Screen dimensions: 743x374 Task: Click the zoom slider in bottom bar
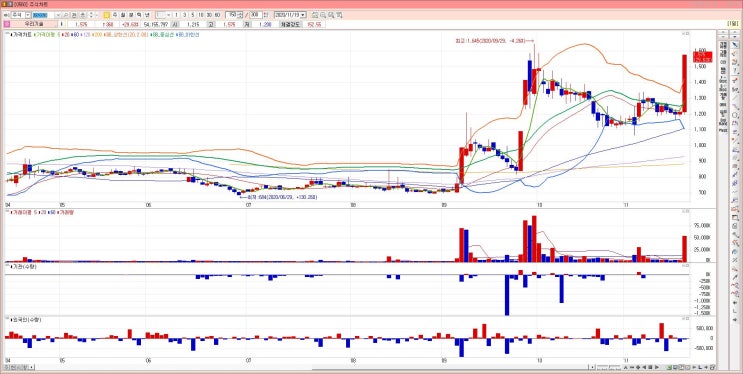click(x=608, y=367)
